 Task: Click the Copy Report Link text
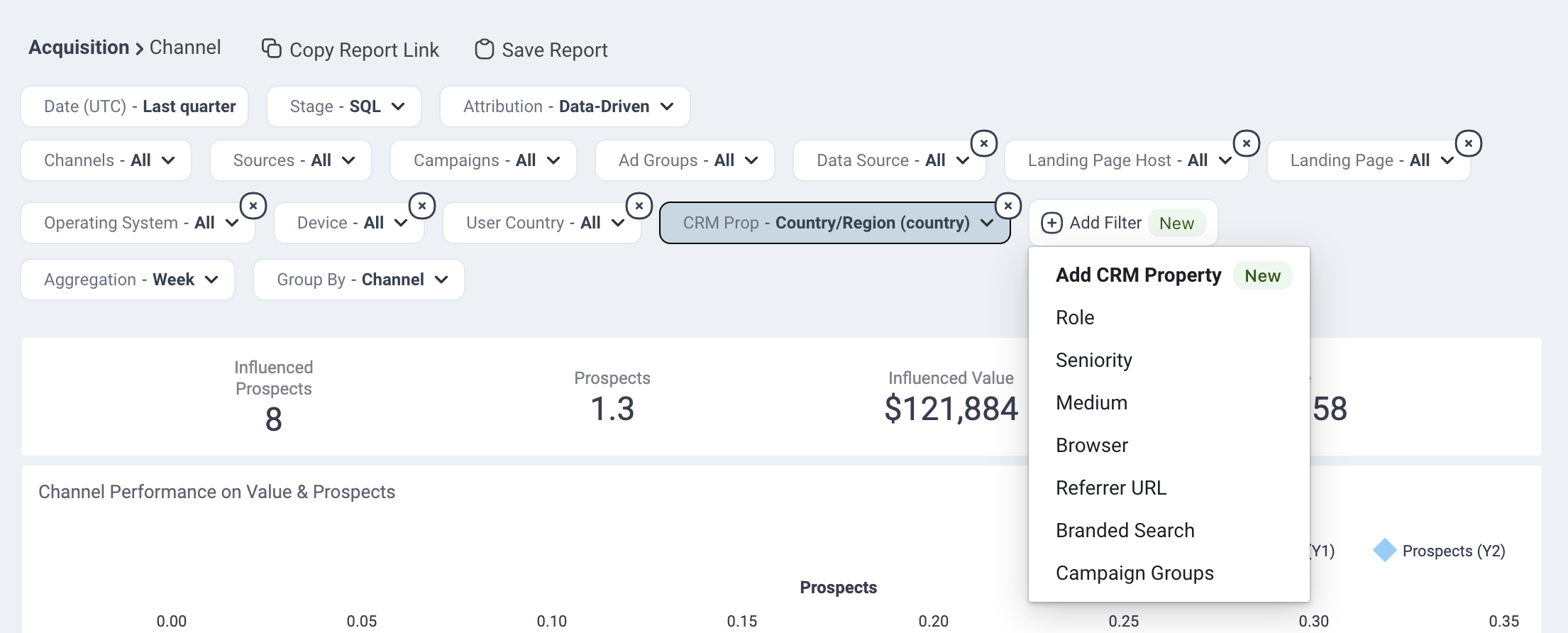pyautogui.click(x=364, y=50)
